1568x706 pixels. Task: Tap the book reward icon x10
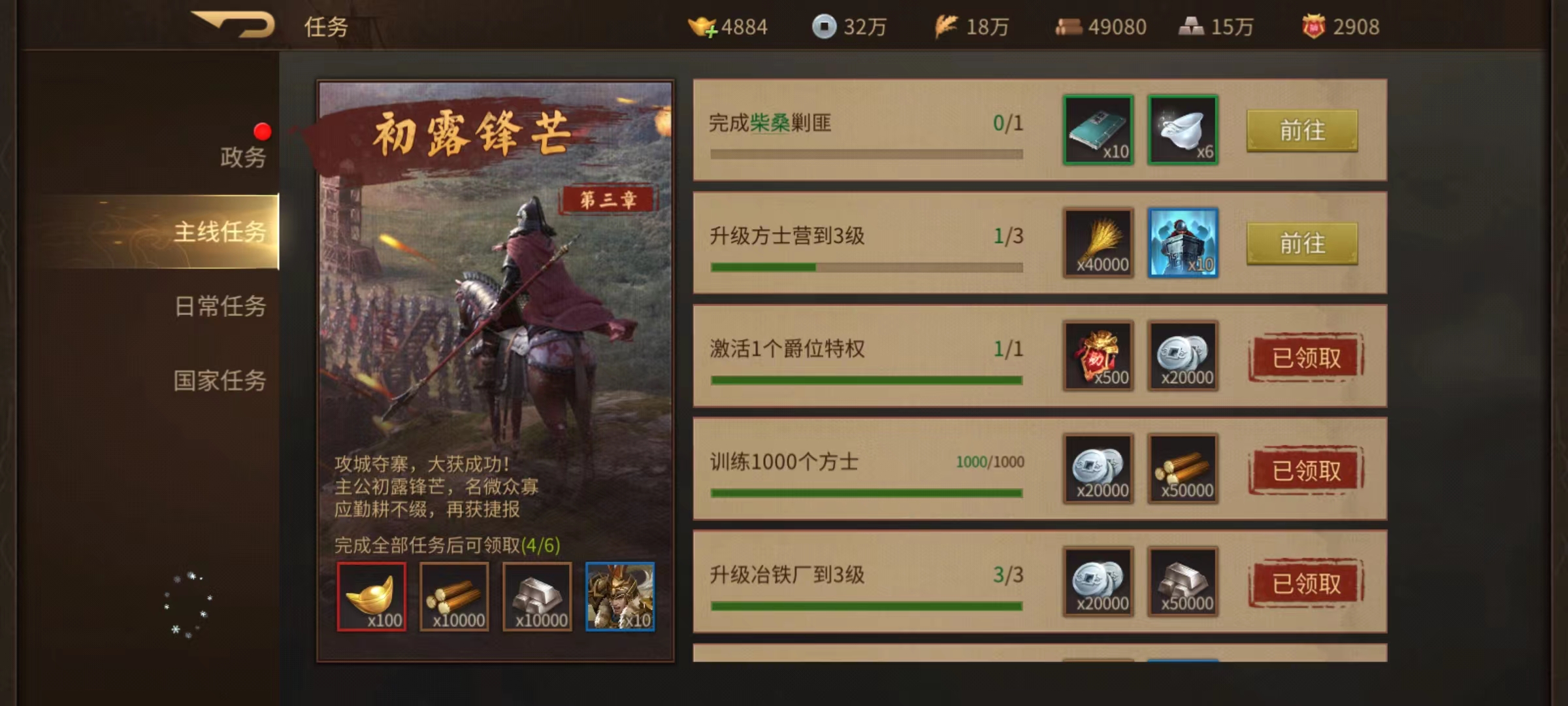coord(1098,129)
